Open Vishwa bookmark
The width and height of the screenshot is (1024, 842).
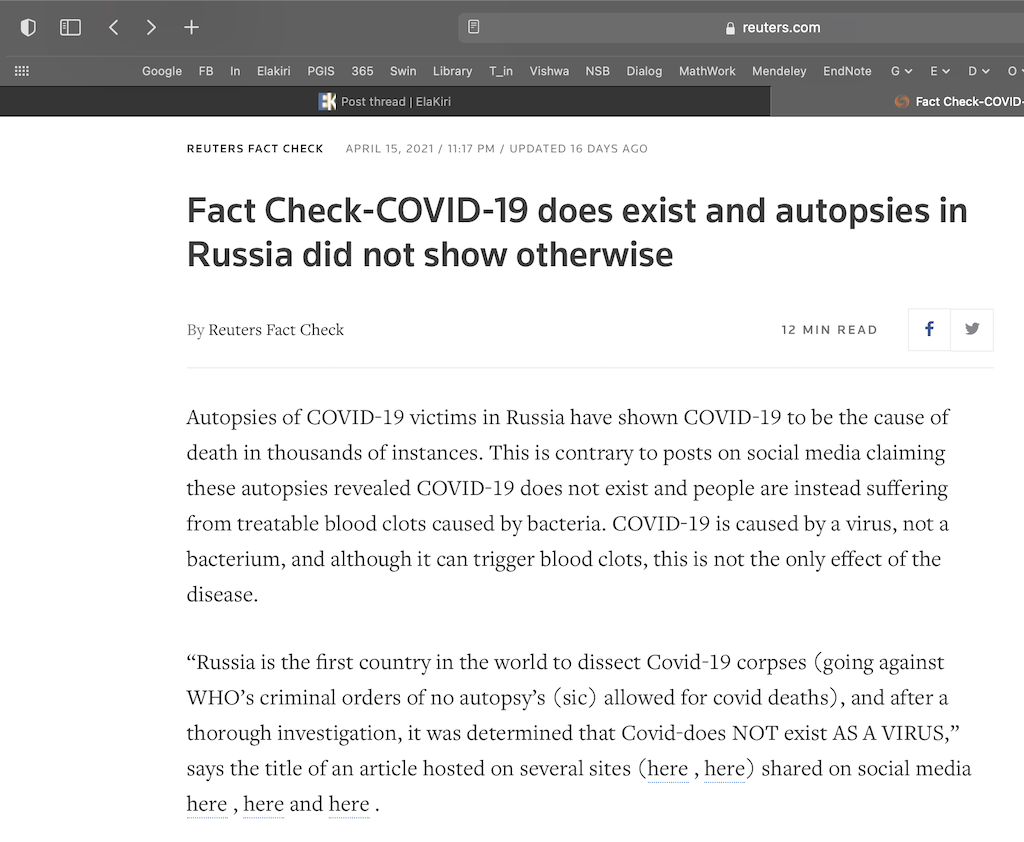tap(549, 71)
